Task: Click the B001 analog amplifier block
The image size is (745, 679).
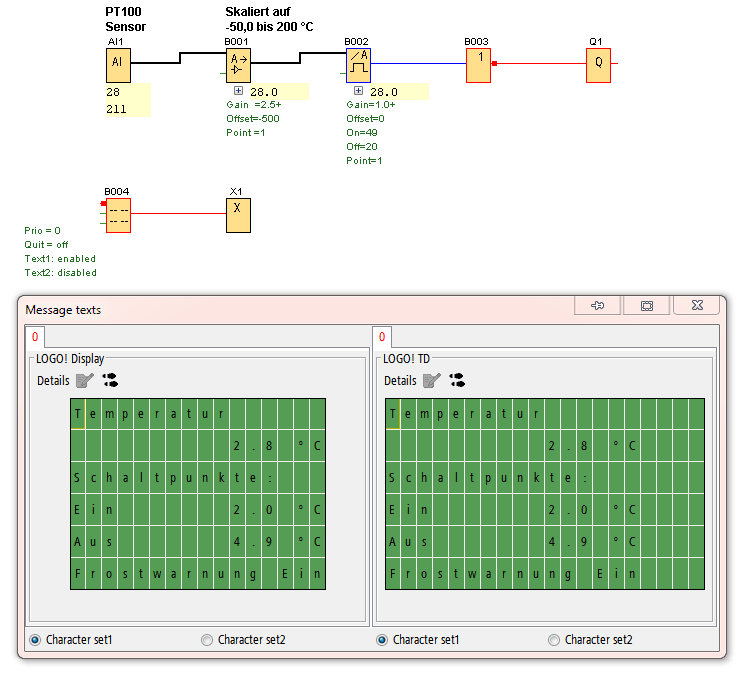Action: [238, 64]
